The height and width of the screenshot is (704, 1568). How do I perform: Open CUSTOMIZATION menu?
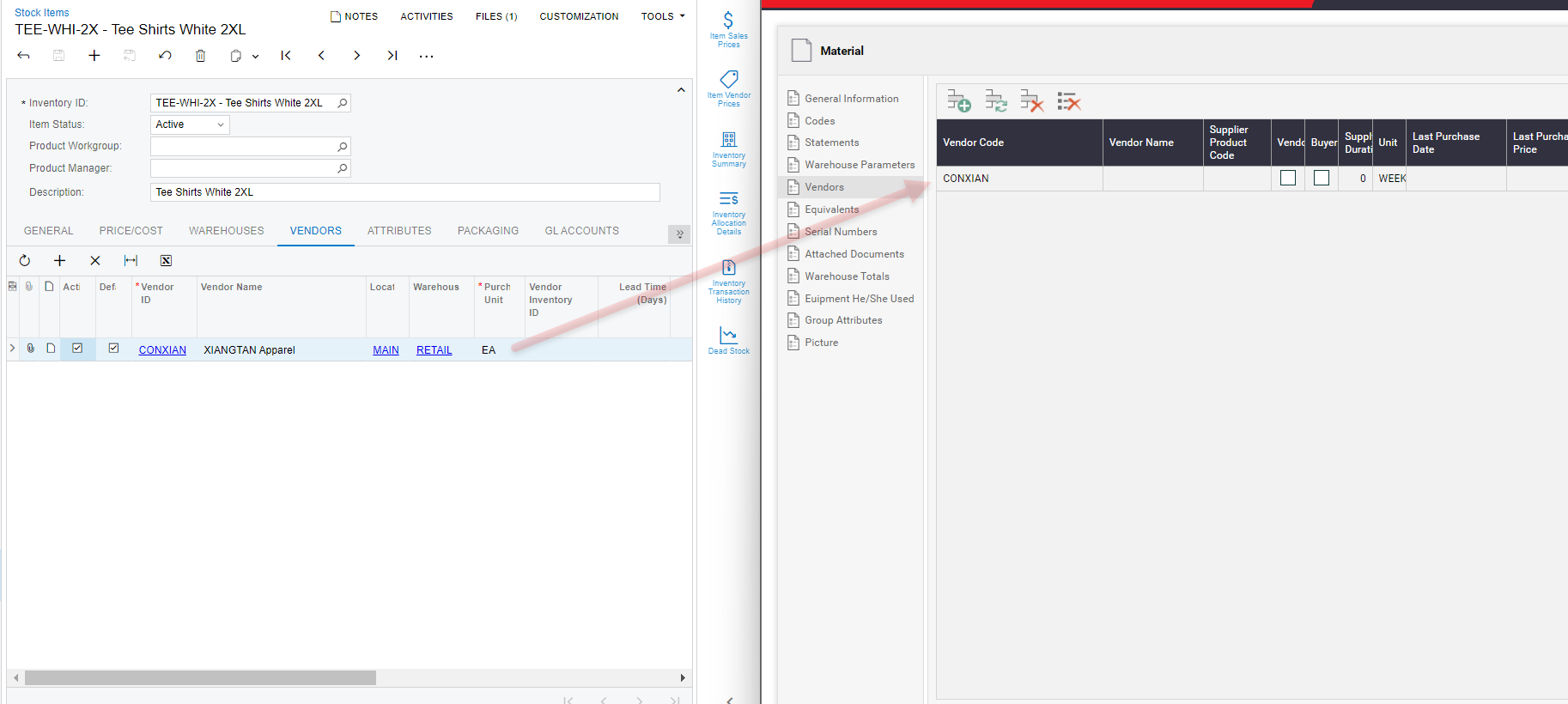click(x=579, y=16)
